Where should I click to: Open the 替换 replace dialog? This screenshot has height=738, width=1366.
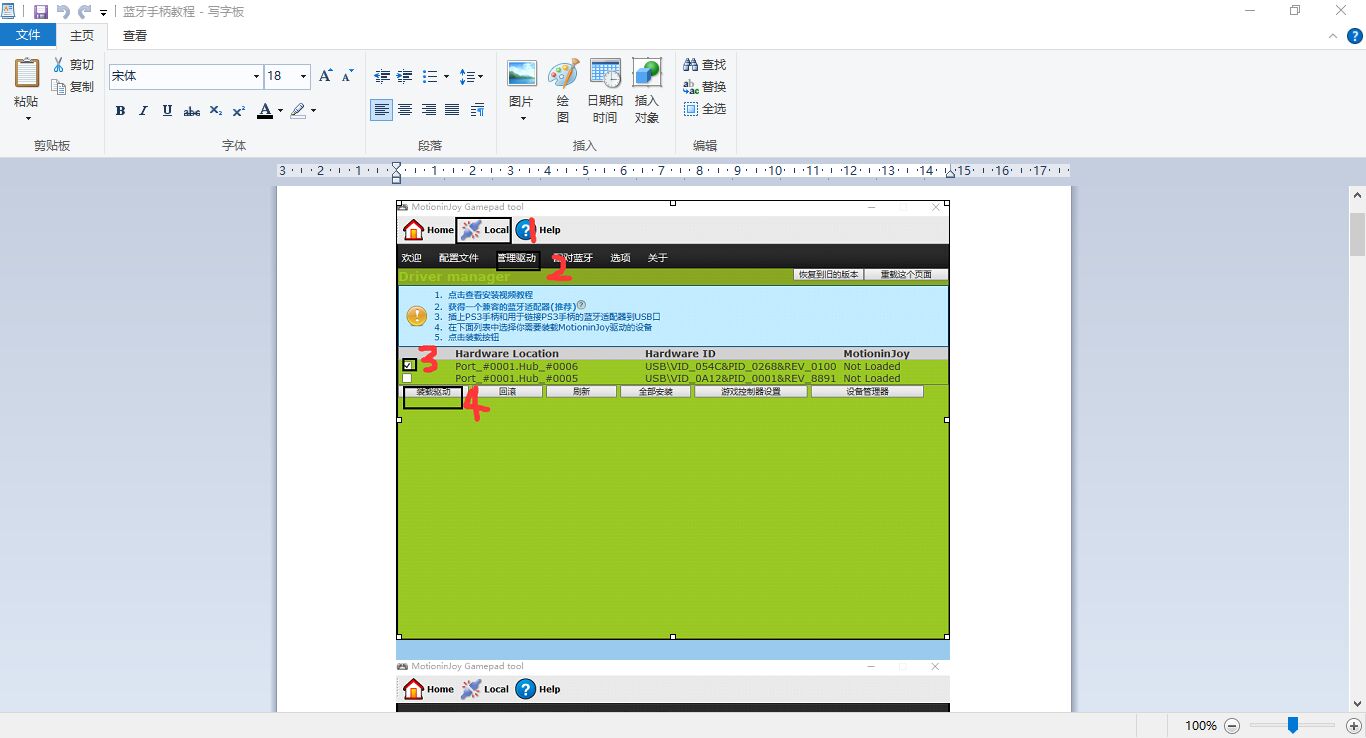click(705, 87)
